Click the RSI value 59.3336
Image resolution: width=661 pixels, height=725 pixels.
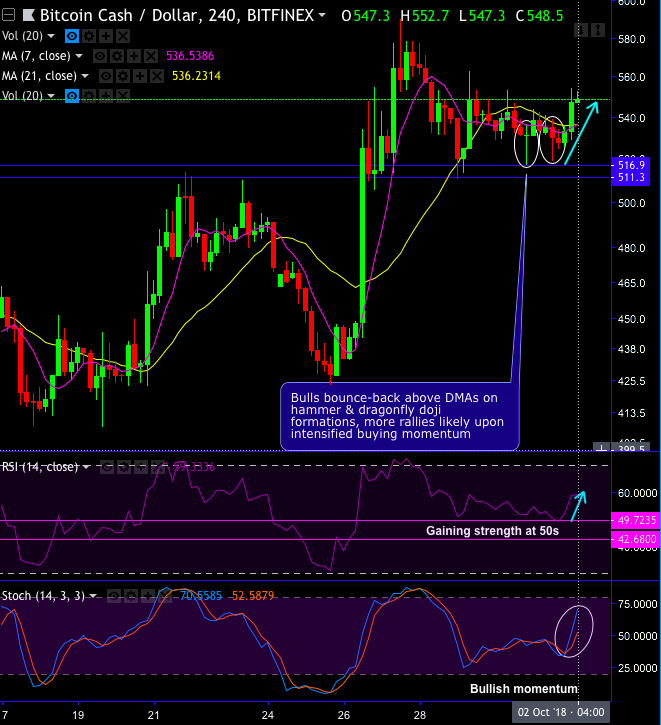[194, 467]
